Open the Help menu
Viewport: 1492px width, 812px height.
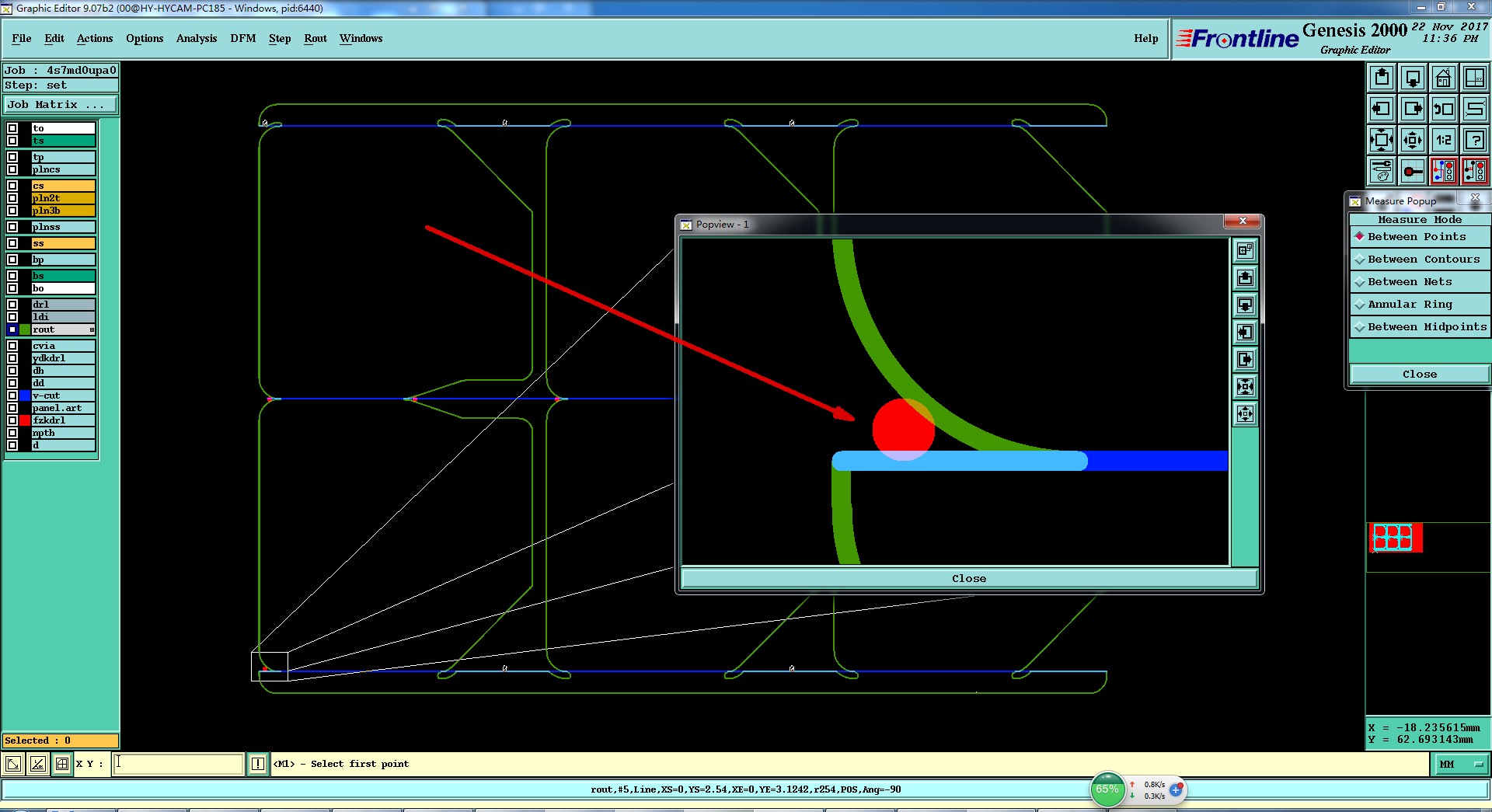[1145, 38]
